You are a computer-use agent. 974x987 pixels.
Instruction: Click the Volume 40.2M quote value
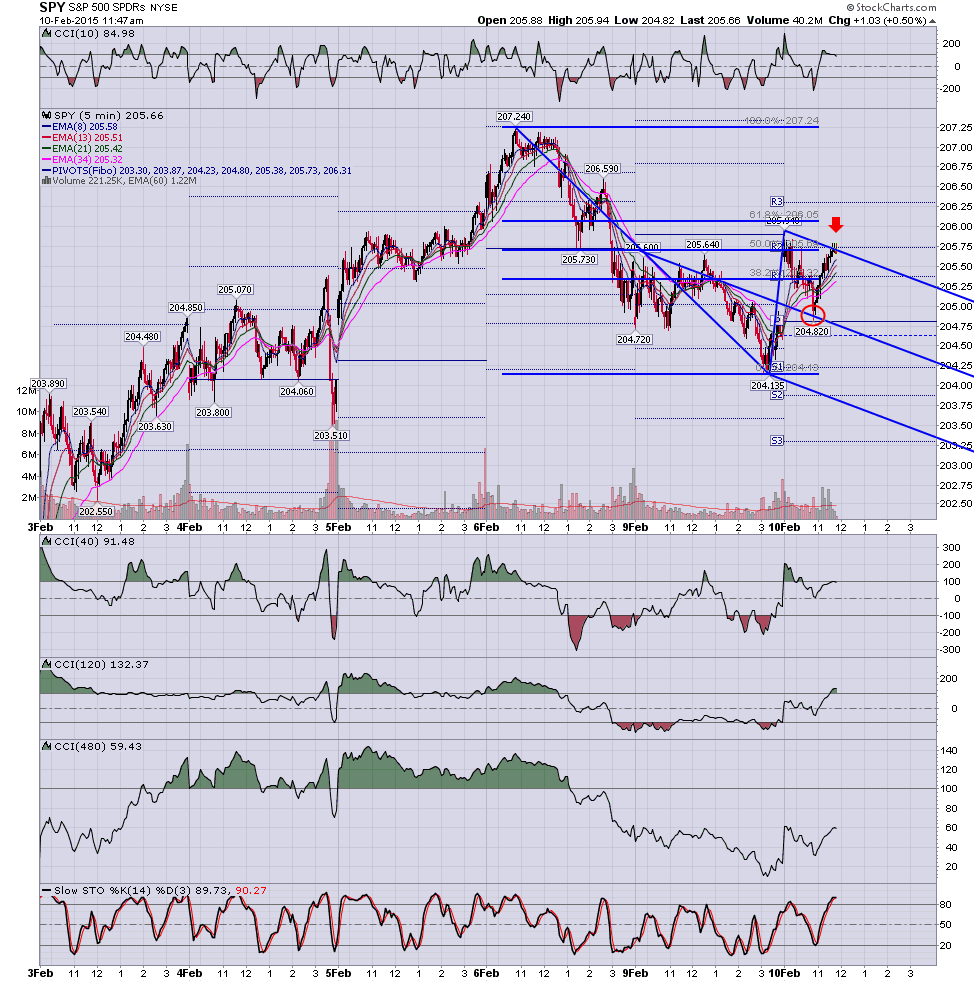[x=784, y=20]
